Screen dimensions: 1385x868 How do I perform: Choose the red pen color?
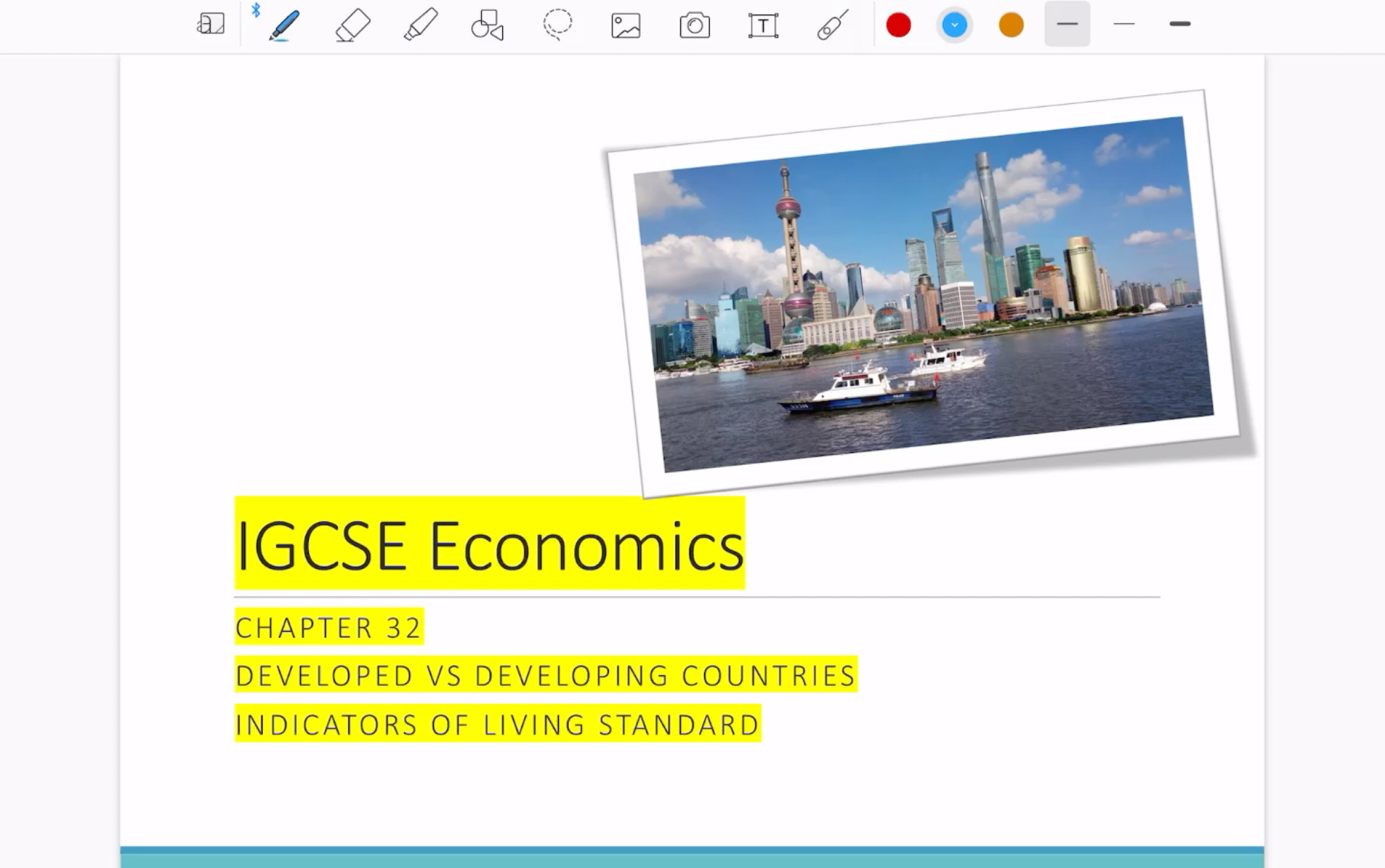point(899,25)
